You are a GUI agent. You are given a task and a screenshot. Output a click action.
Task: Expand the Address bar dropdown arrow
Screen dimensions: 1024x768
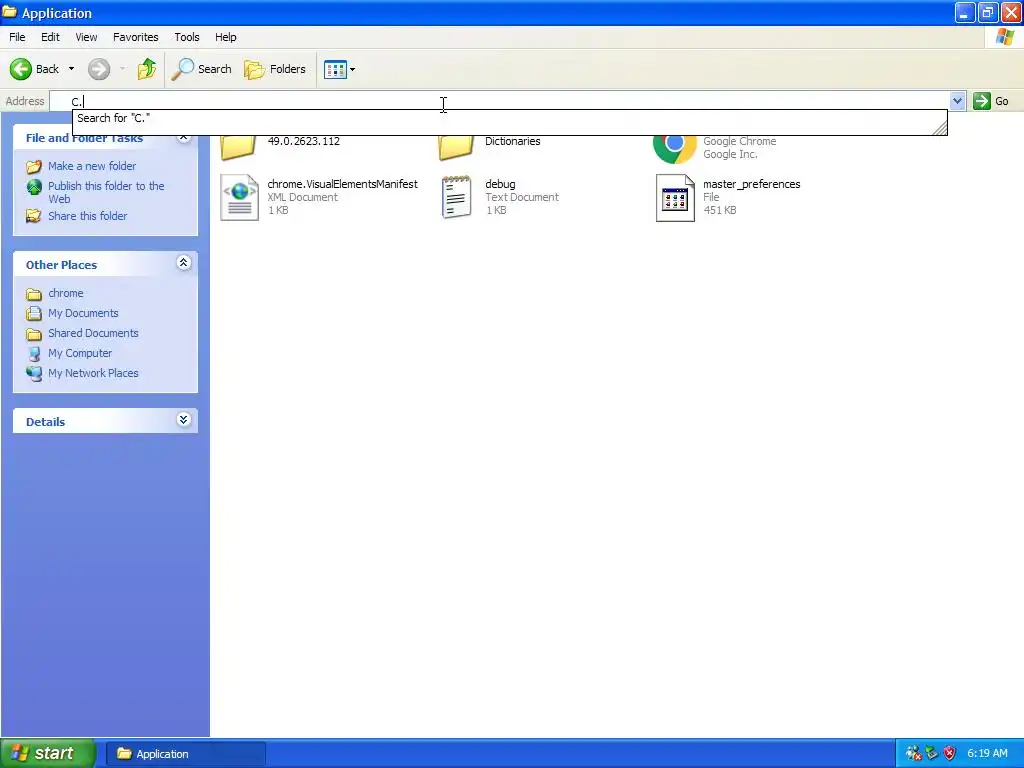[x=957, y=101]
